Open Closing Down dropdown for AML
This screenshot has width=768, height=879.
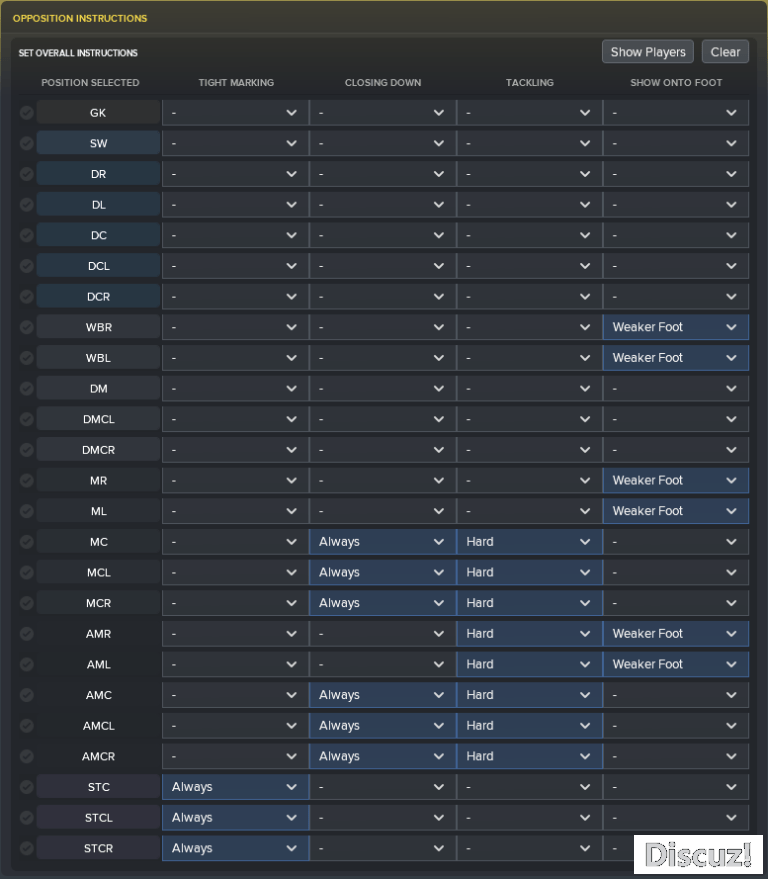[382, 664]
